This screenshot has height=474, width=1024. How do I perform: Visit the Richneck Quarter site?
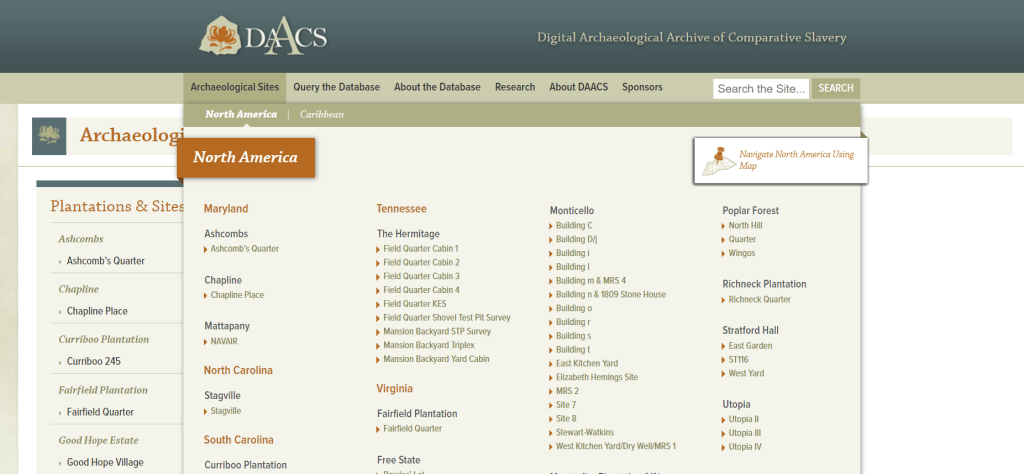tap(759, 299)
